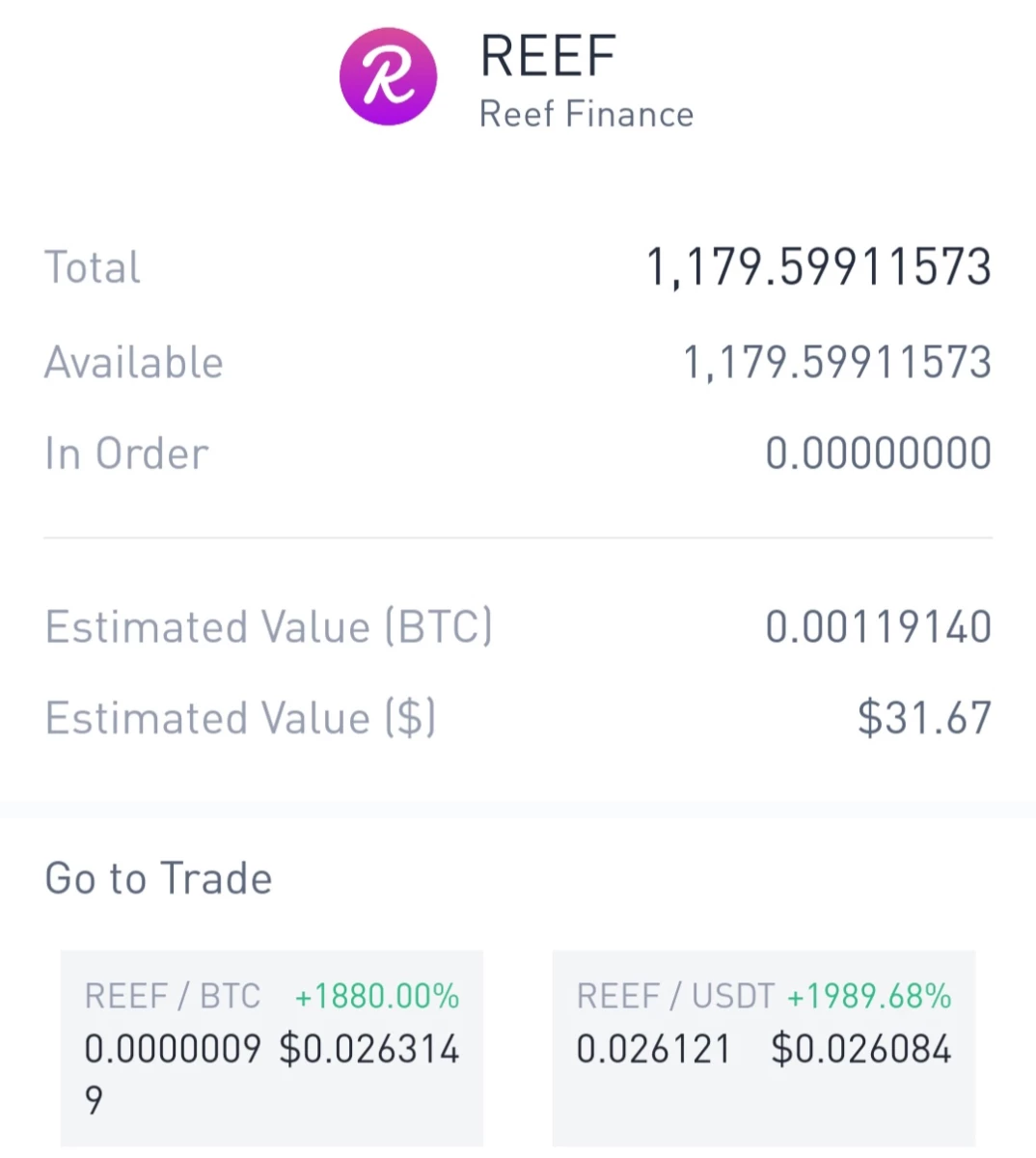Viewport: 1036px width, 1158px height.
Task: Click the 0.026121 USDT pair price
Action: (x=653, y=1049)
